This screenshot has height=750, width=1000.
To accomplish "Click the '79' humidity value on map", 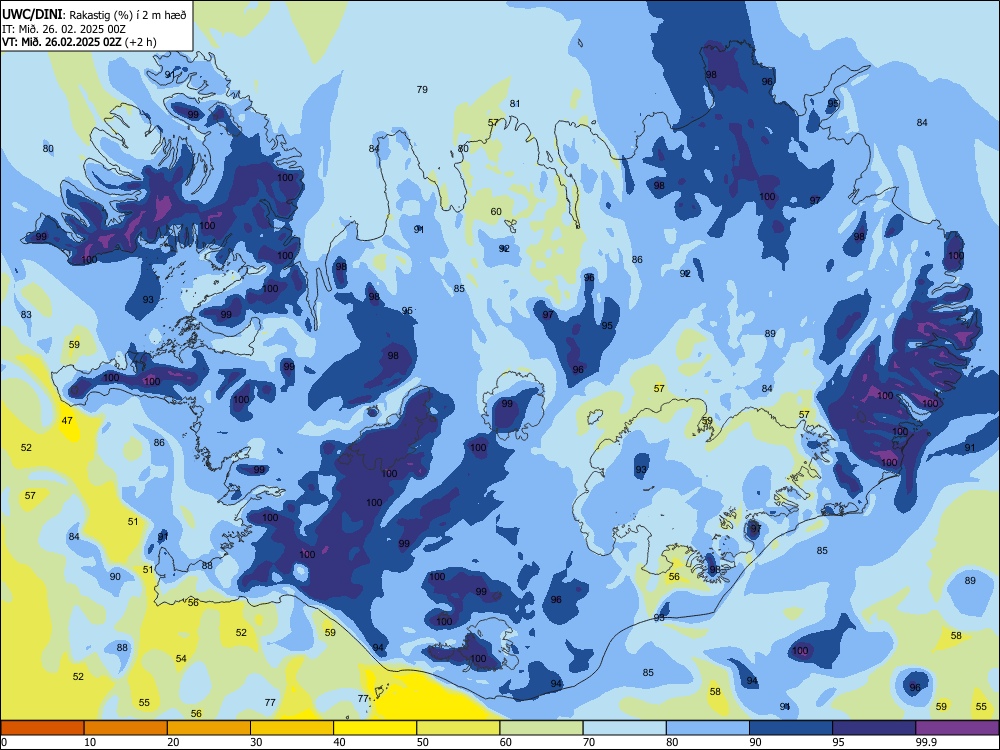I will pos(422,89).
